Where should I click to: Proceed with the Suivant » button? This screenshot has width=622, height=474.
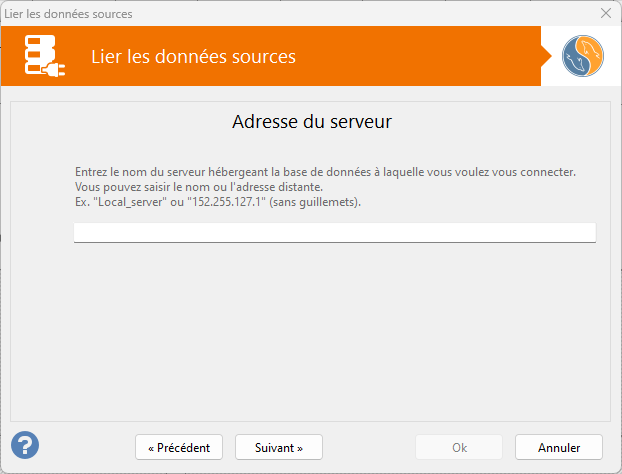(x=279, y=447)
